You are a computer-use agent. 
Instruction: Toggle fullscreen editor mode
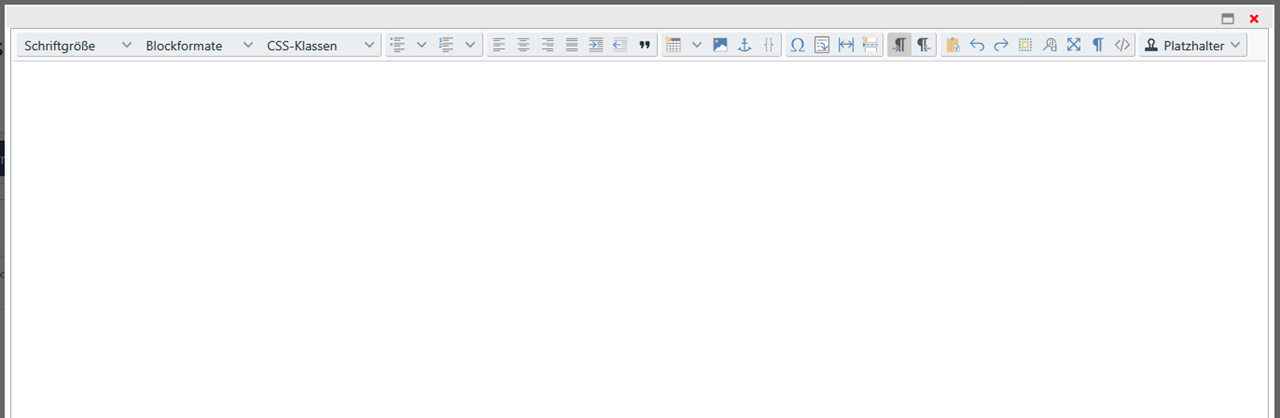[x=1074, y=45]
